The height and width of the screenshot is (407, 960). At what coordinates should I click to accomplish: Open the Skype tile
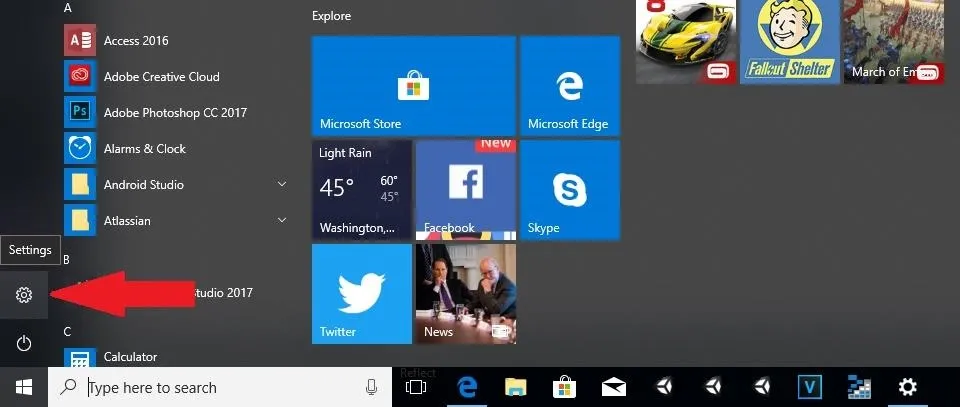(570, 190)
